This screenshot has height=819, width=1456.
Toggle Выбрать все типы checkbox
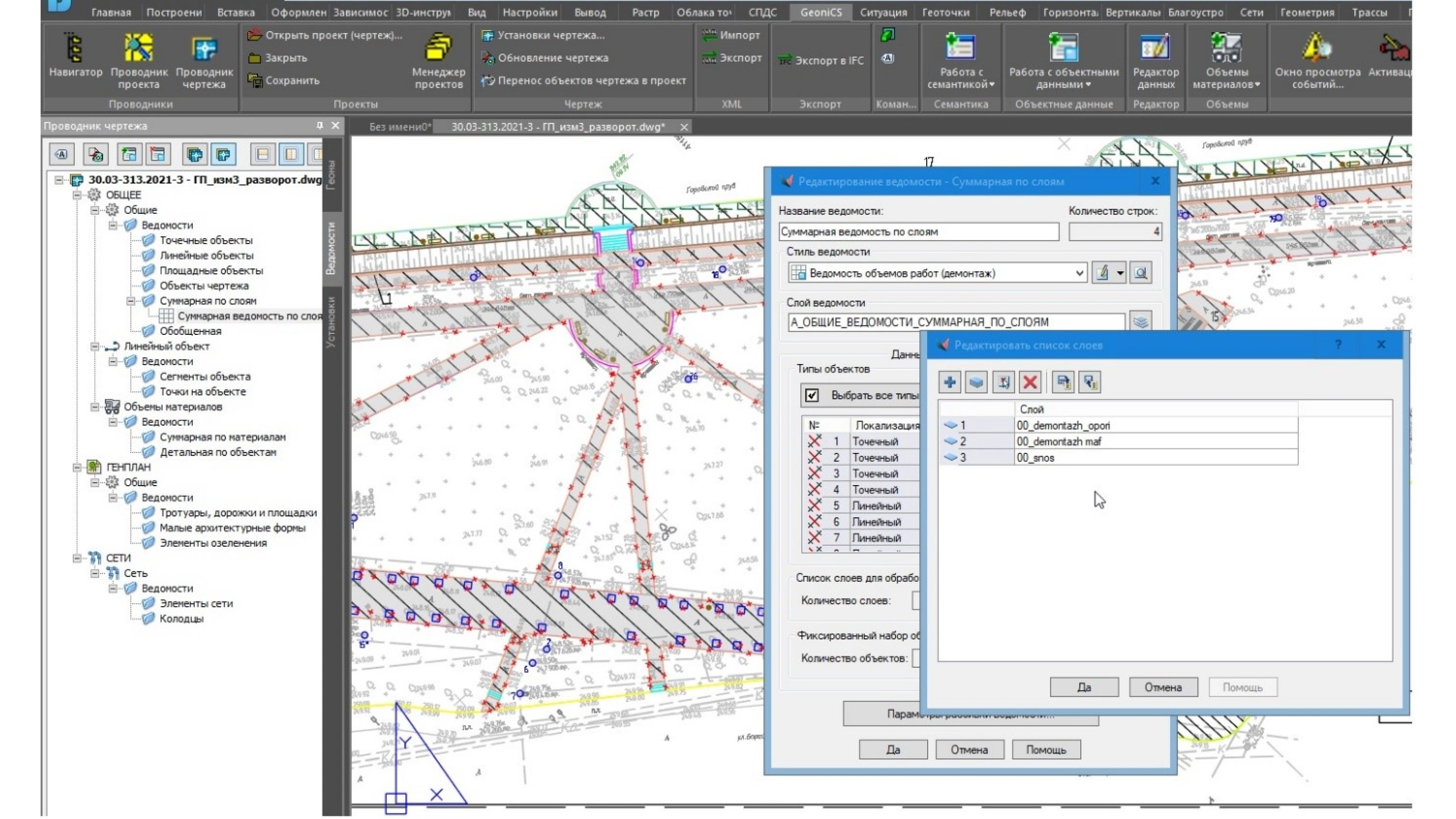point(812,395)
